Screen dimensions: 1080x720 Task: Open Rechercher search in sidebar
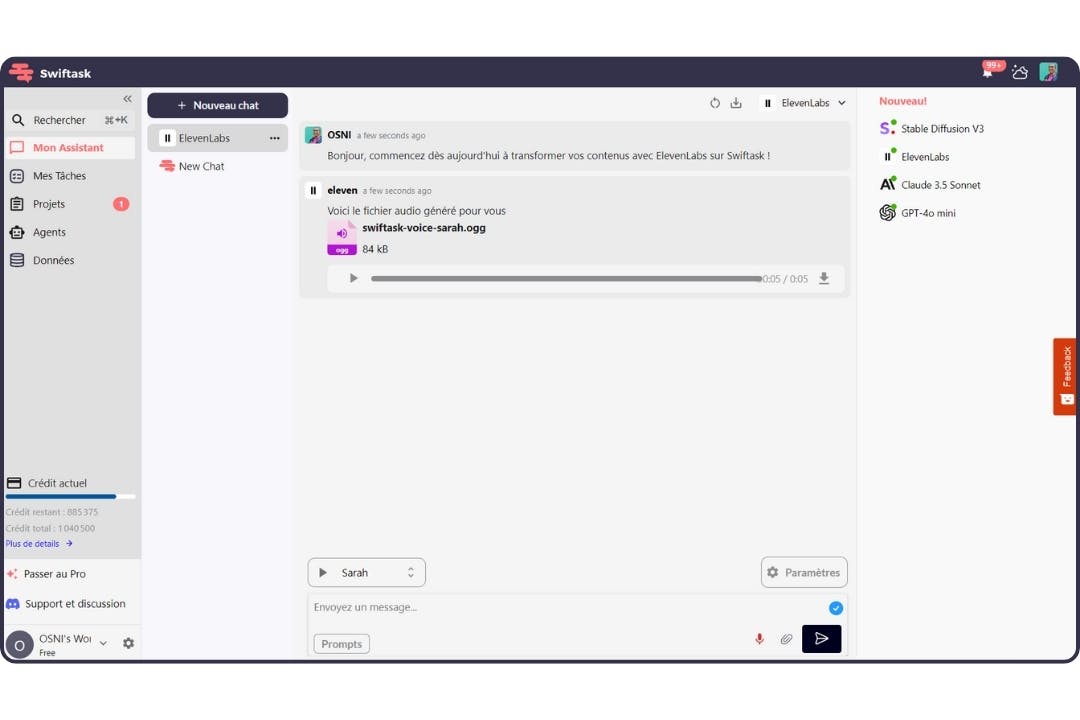point(70,120)
